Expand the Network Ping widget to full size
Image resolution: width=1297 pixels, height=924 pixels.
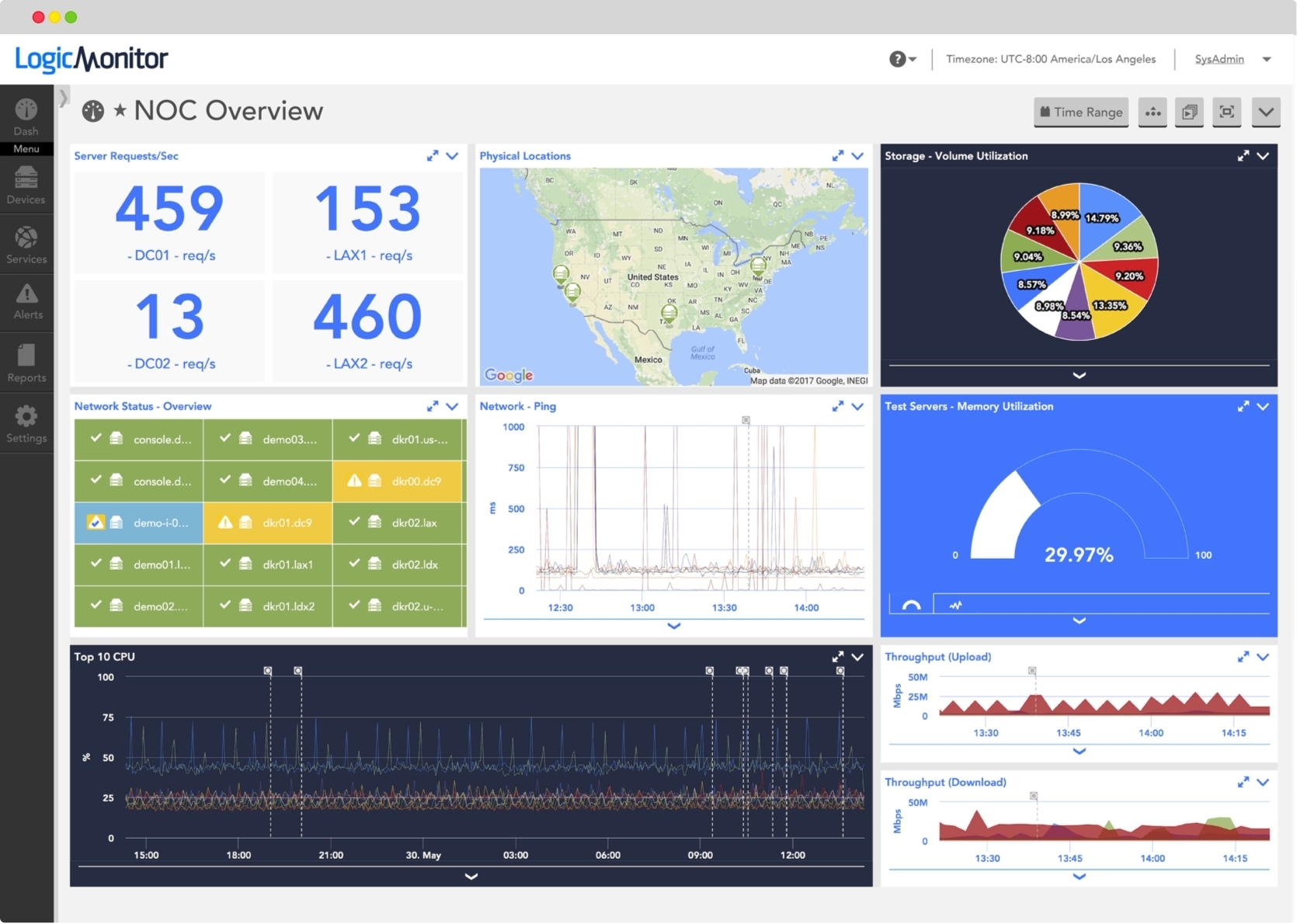click(837, 406)
